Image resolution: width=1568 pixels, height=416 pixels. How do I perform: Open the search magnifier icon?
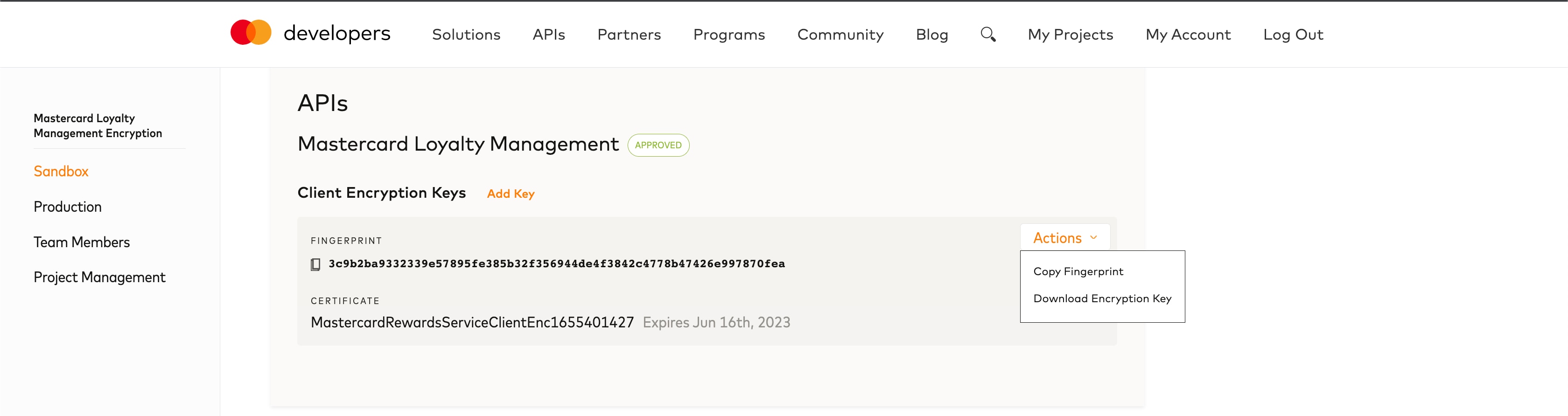tap(988, 35)
